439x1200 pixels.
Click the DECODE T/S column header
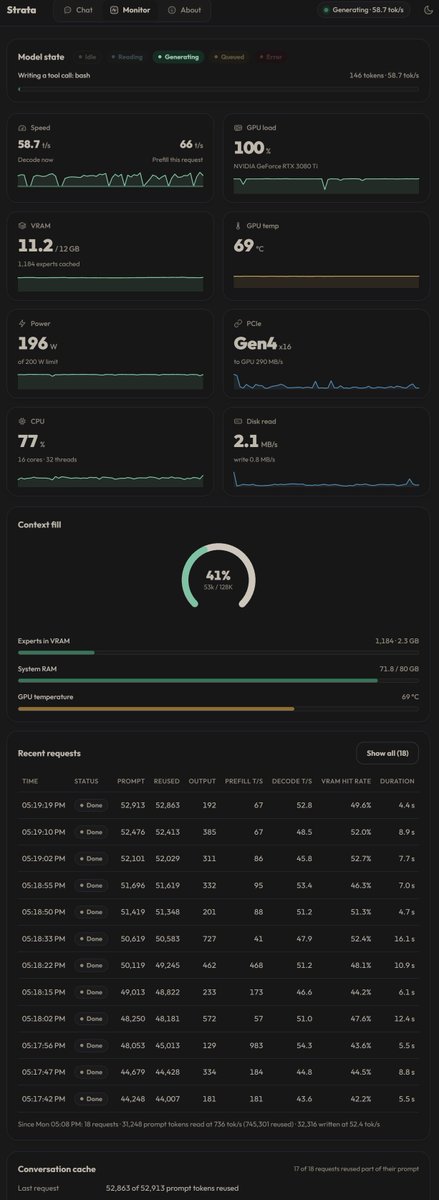tap(293, 781)
